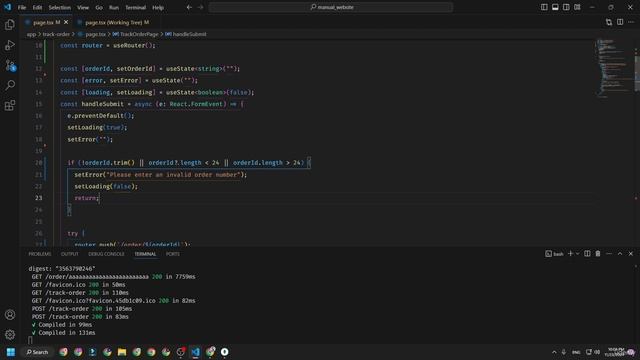Open the File menu
This screenshot has height=360, width=640.
pyautogui.click(x=22, y=7)
